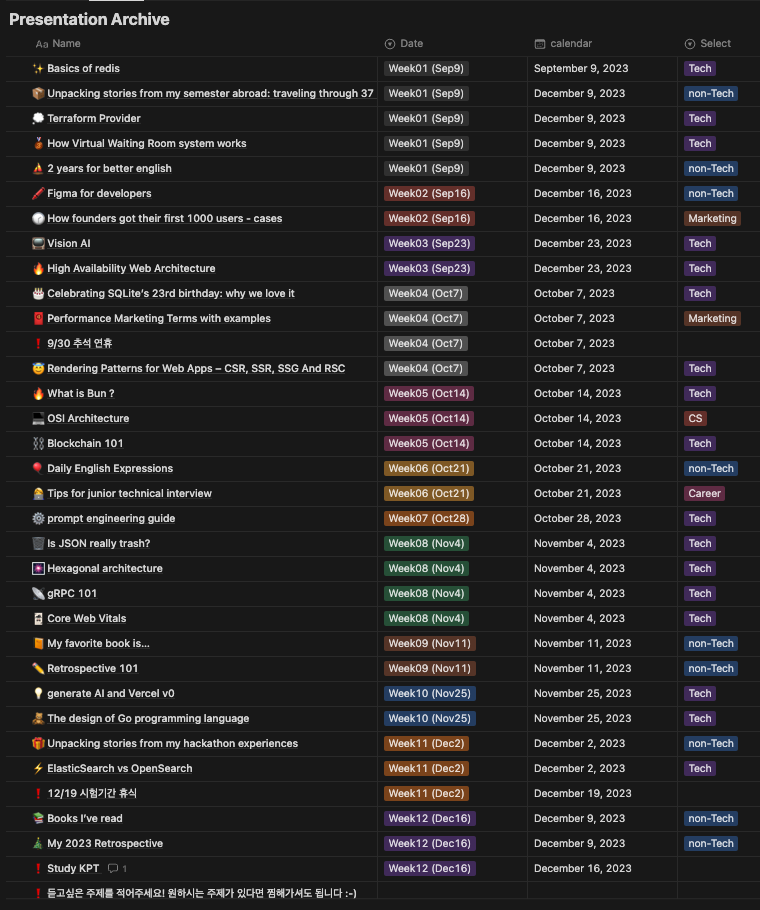Click the thought bubble icon of Terraform Provider
Viewport: 760px width, 910px height.
tap(38, 118)
